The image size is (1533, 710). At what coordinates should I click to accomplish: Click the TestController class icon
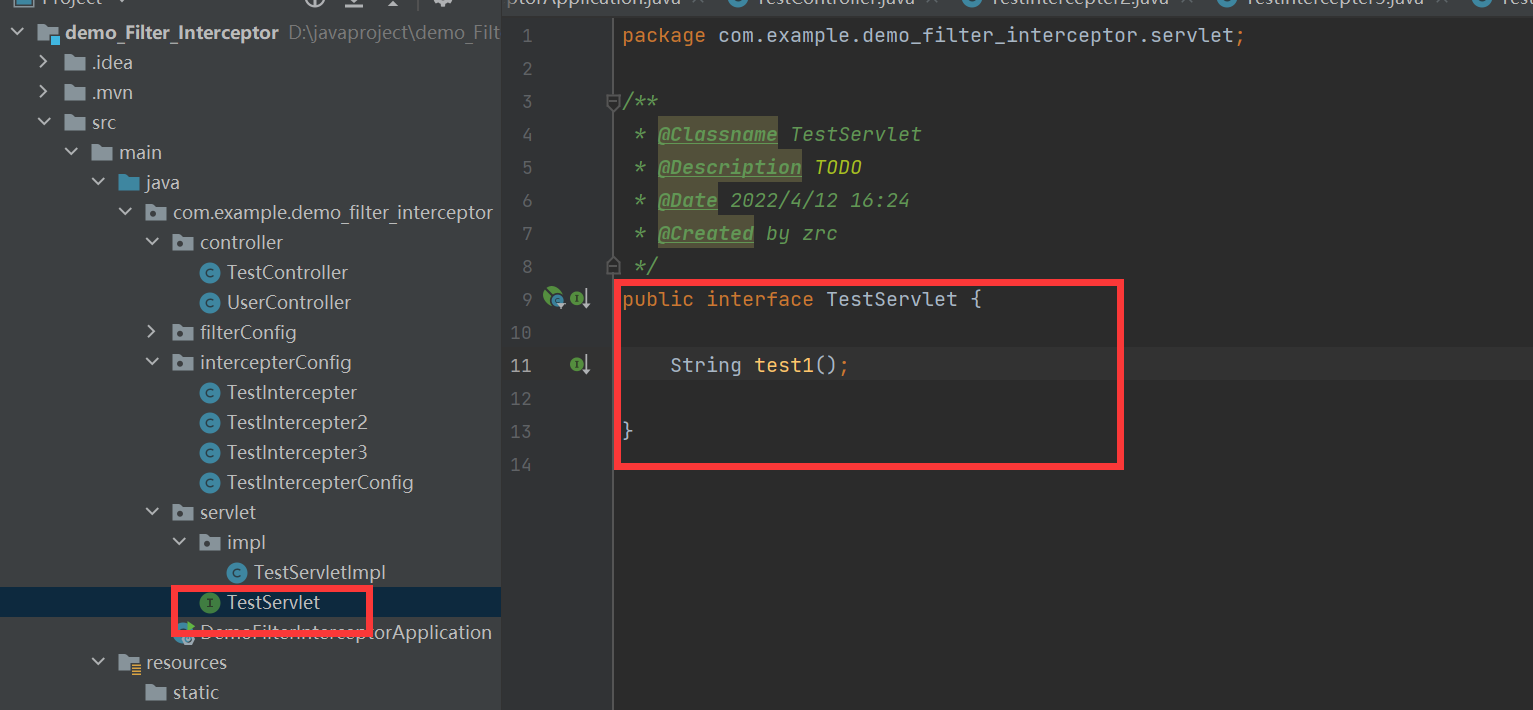[209, 273]
